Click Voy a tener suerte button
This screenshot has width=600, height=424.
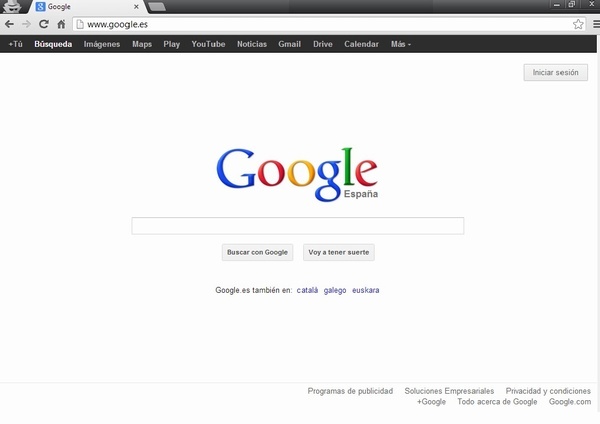(339, 253)
